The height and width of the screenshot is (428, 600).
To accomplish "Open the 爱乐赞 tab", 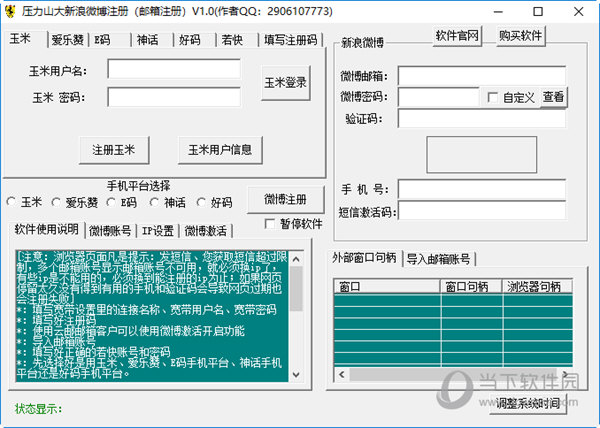I will 68,40.
